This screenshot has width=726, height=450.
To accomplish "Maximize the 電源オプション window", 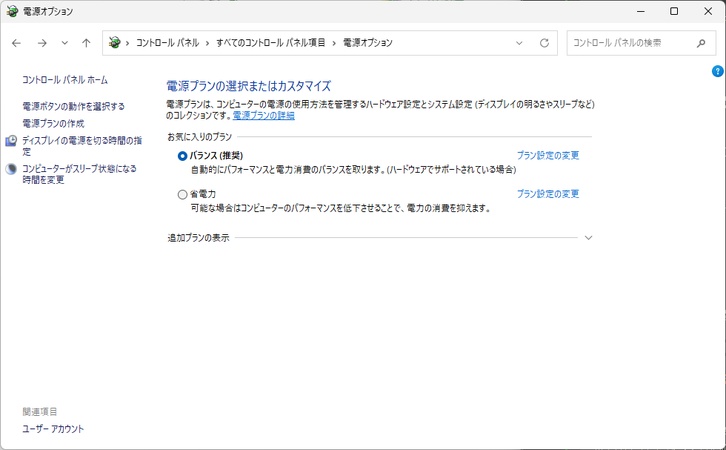I will [x=674, y=11].
